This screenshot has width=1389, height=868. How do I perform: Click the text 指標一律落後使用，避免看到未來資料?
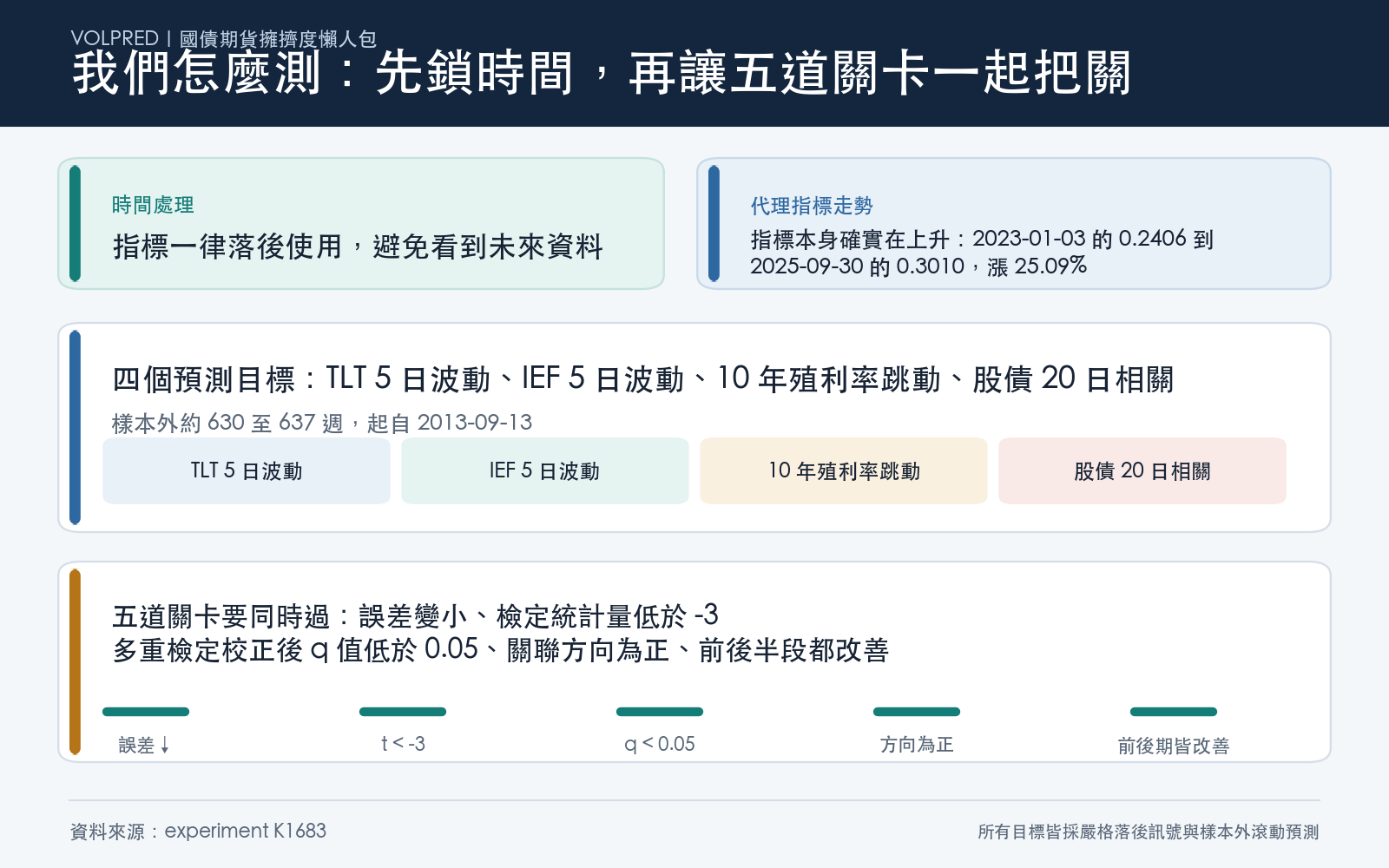pyautogui.click(x=358, y=247)
